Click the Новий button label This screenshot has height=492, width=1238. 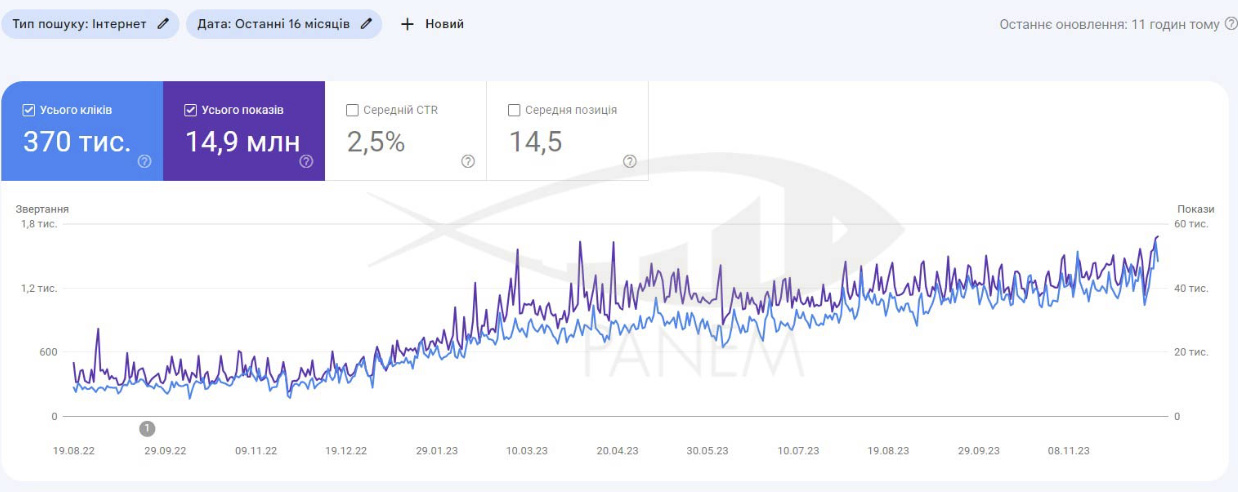pyautogui.click(x=444, y=24)
